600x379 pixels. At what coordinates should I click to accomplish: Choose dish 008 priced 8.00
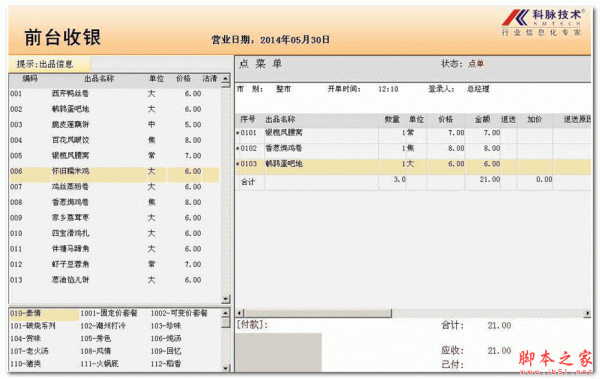pyautogui.click(x=115, y=202)
